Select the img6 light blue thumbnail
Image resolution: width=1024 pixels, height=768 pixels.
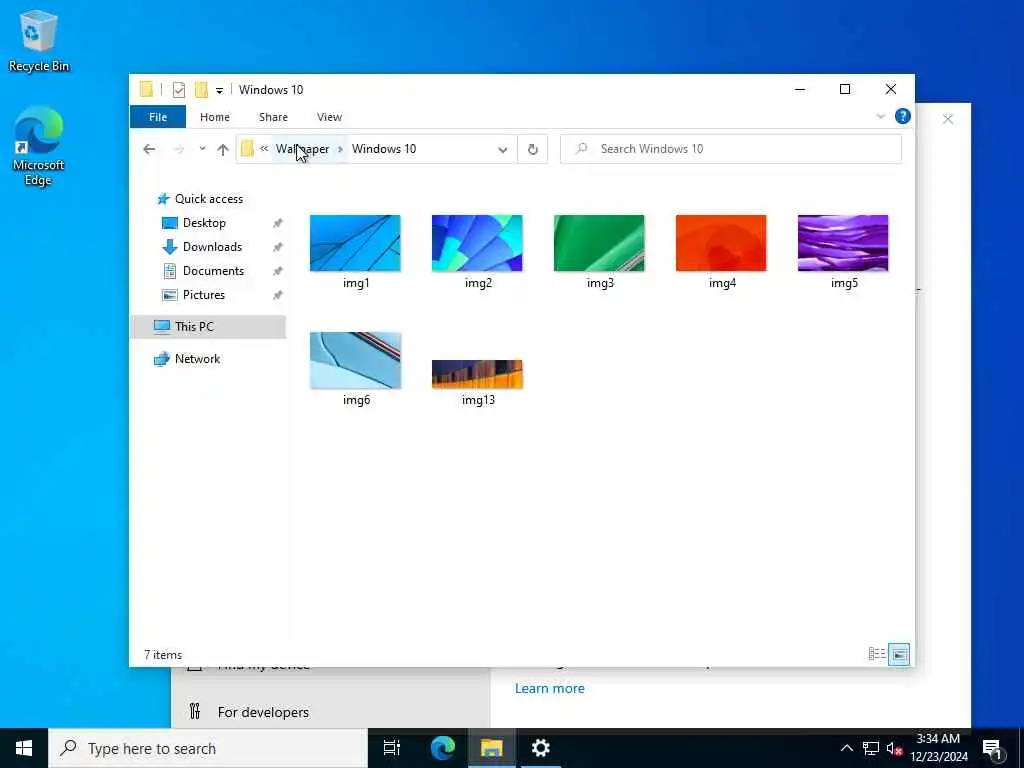click(x=355, y=360)
